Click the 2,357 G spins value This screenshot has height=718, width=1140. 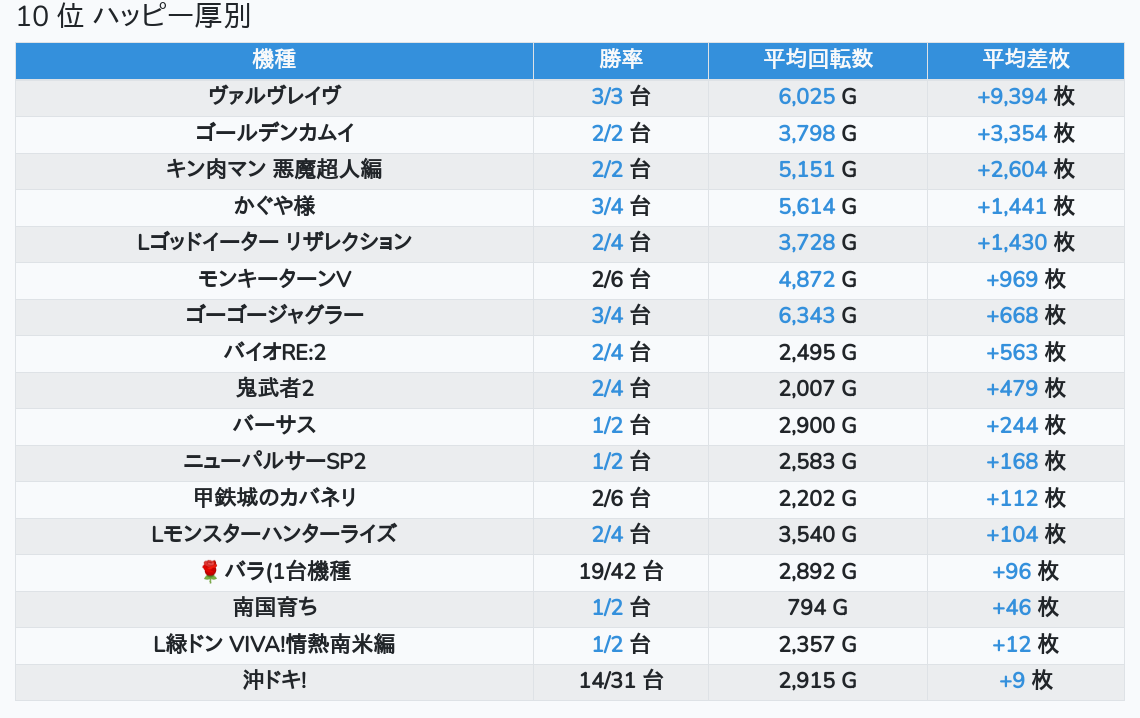click(x=818, y=644)
